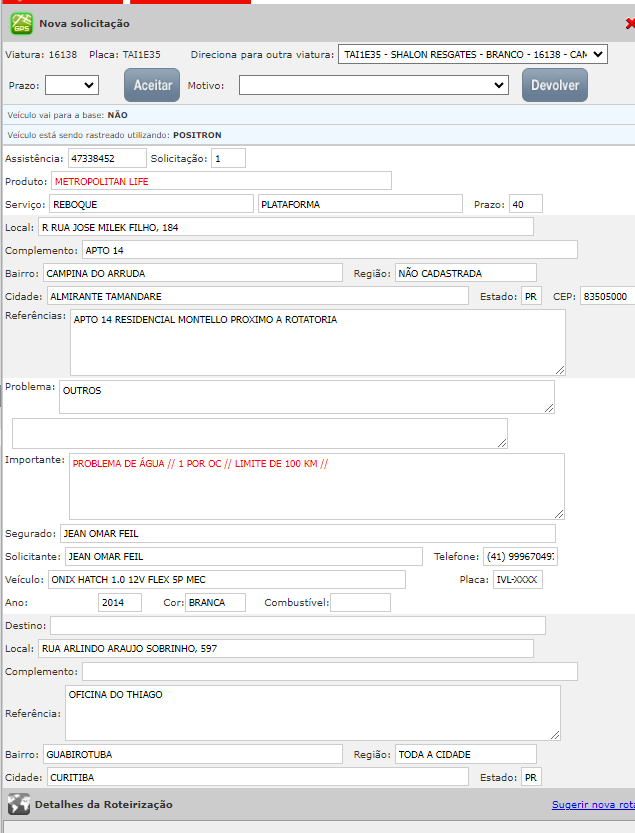Screen dimensions: 635x833
Task: Open the Direciona para outra viatura dropdown
Action: (472, 54)
